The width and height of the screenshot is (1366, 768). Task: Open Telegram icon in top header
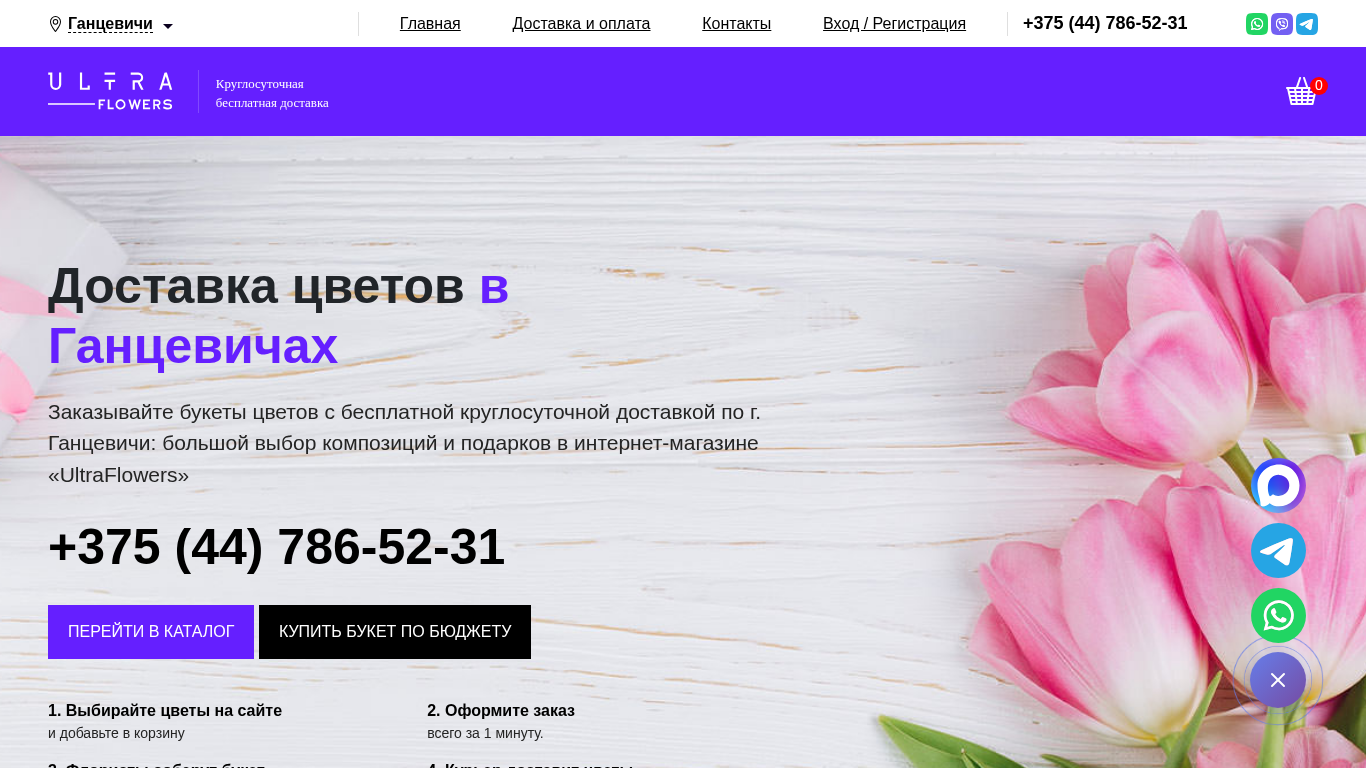pos(1307,24)
